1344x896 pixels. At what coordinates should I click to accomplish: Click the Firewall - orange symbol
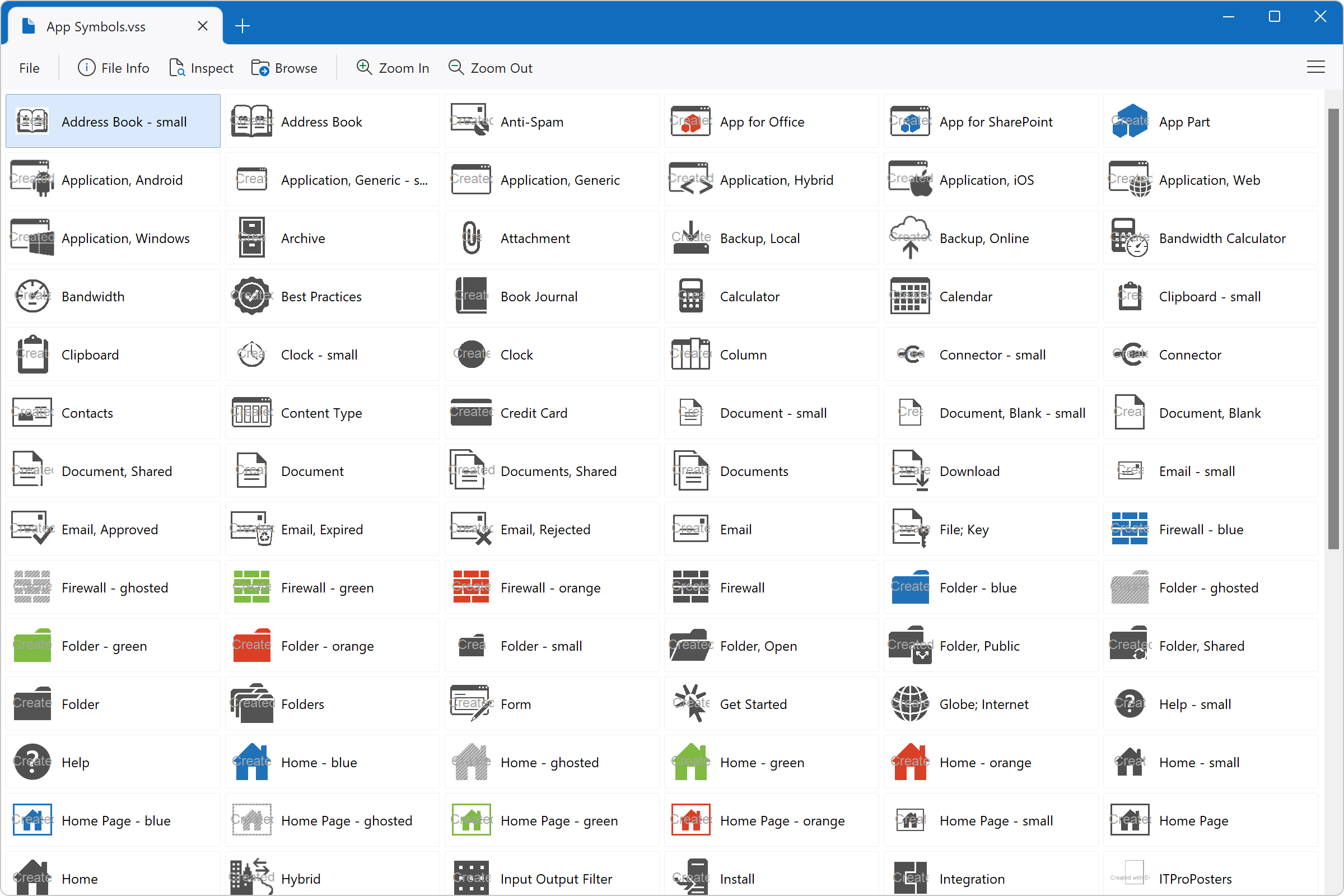pos(551,587)
